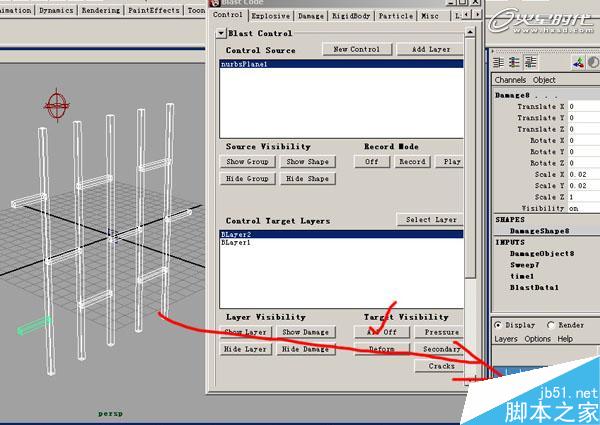This screenshot has width=600, height=425.
Task: Click the Show Layer button
Action: (246, 332)
